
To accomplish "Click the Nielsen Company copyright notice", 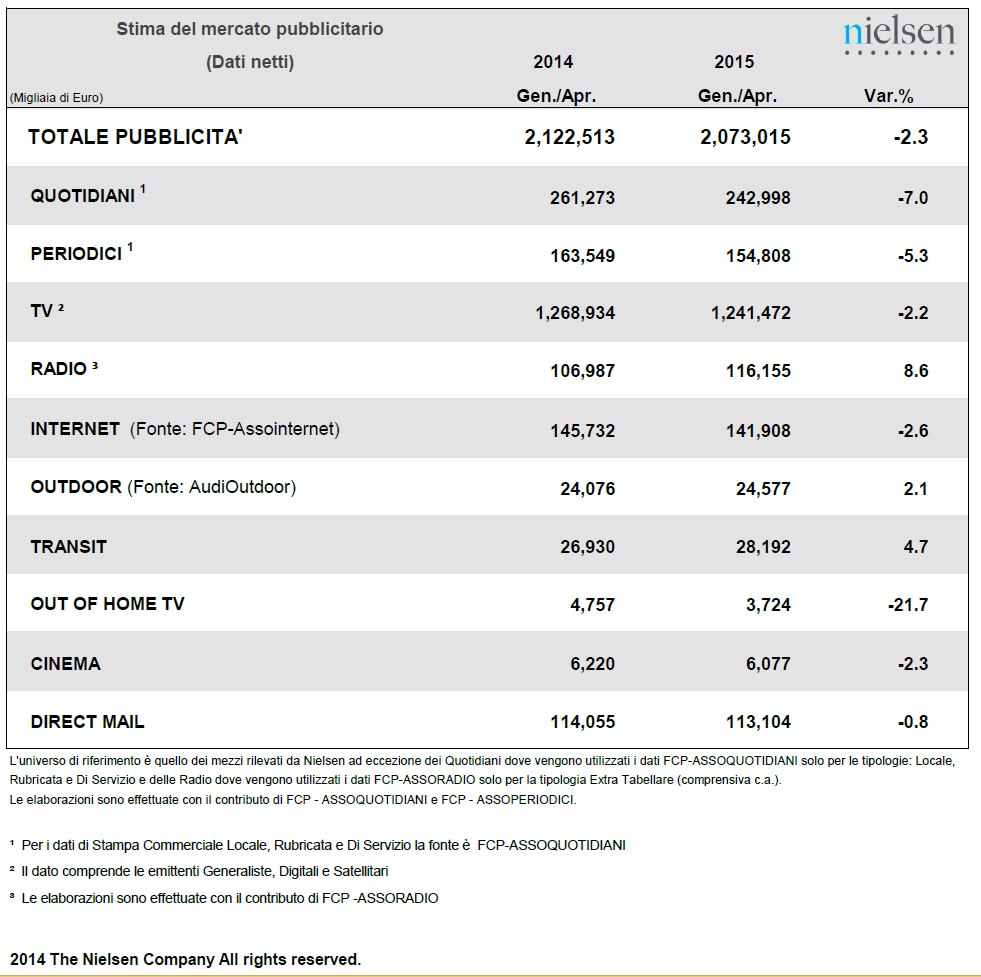I will coord(186,959).
